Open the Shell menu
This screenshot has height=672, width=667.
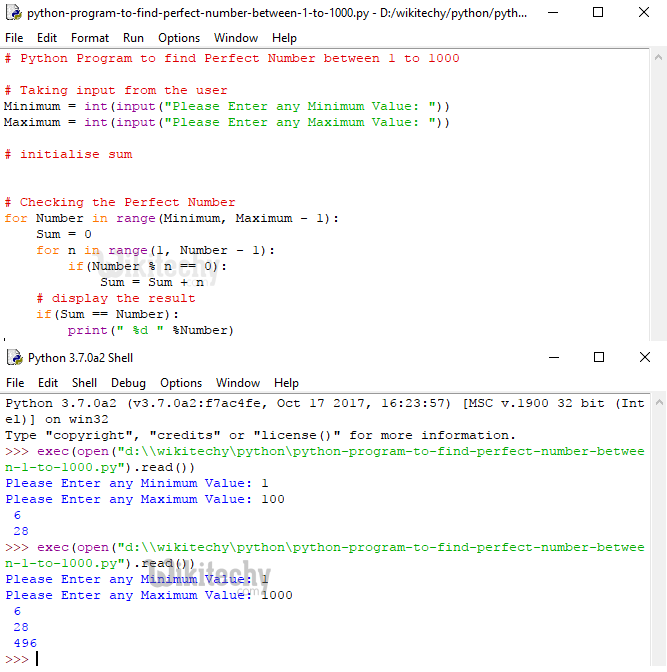pyautogui.click(x=85, y=383)
